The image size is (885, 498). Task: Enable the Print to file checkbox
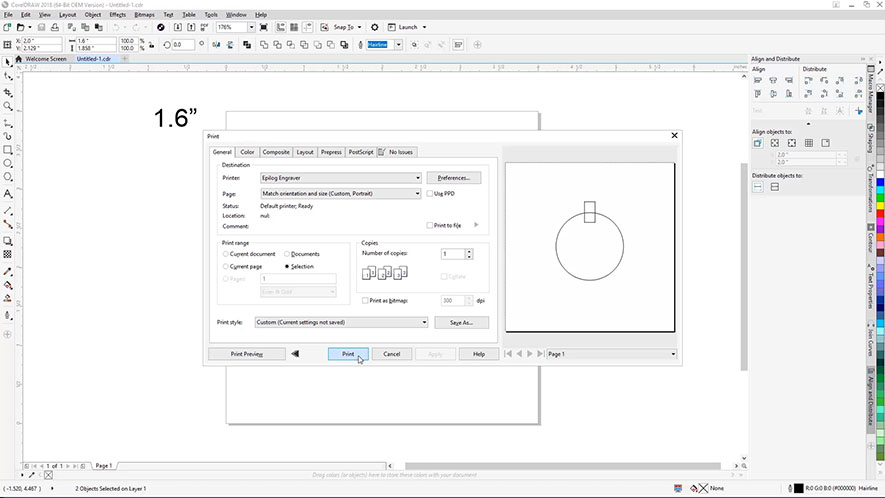click(430, 226)
